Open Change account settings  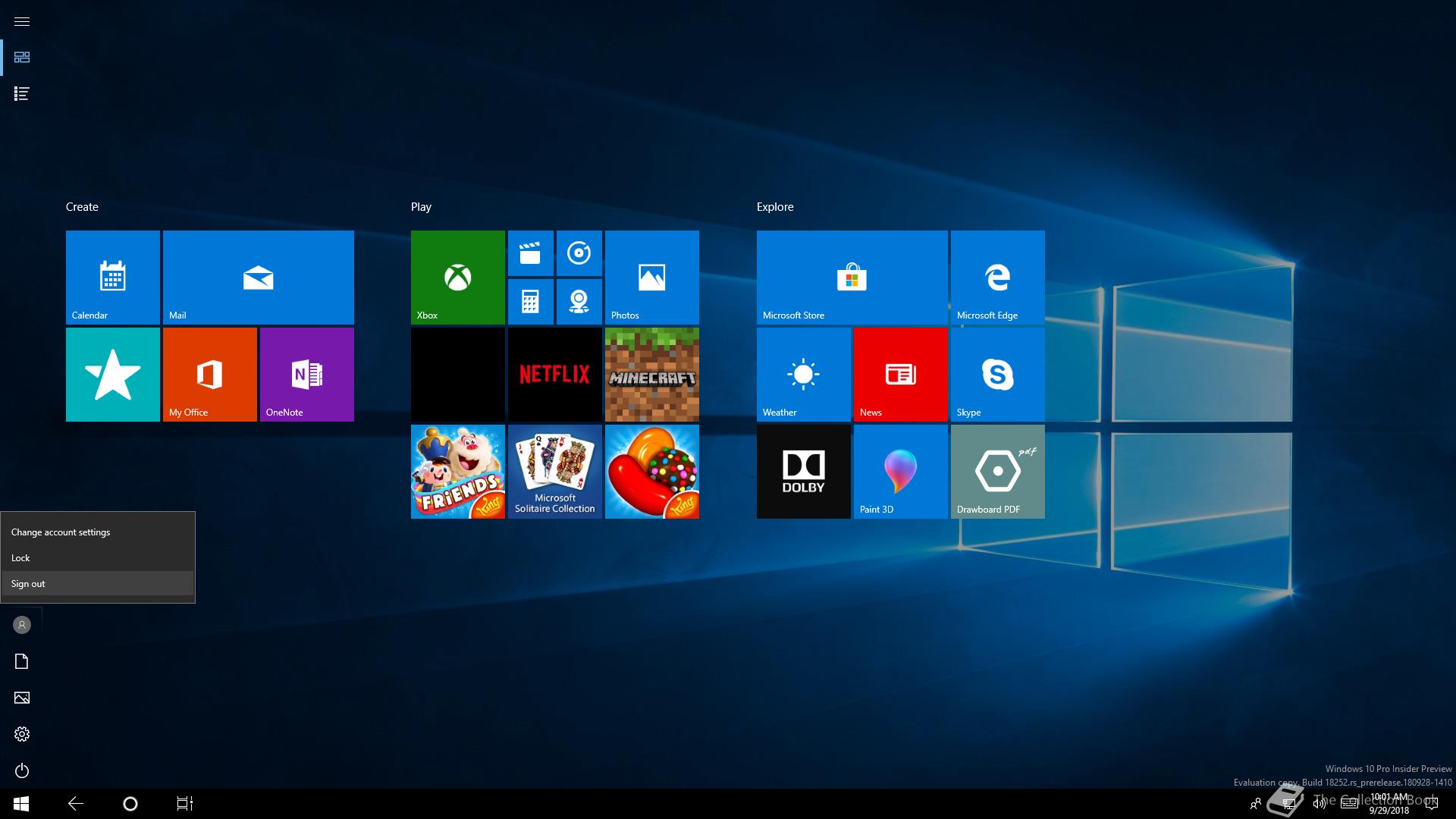coord(61,532)
